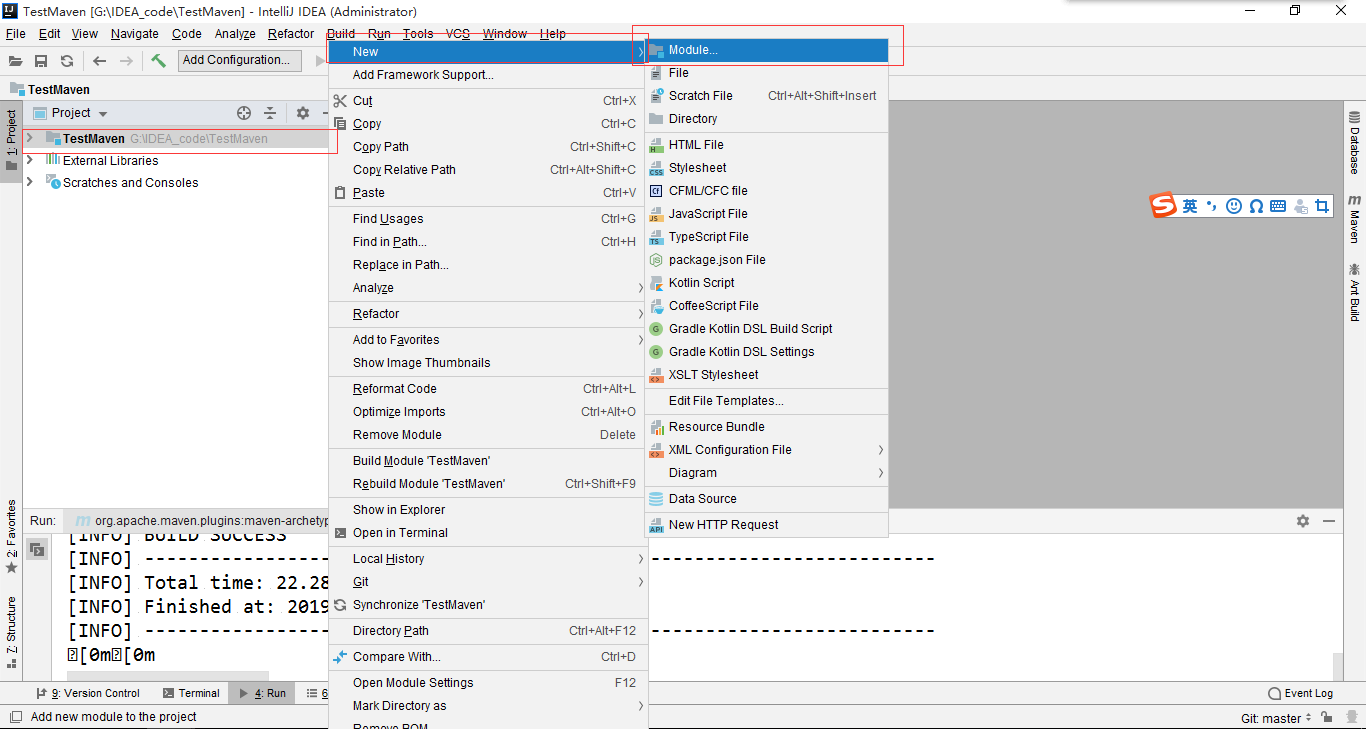Toggle the IME English/Chinese mode indicator
The width and height of the screenshot is (1366, 729).
[x=1190, y=206]
